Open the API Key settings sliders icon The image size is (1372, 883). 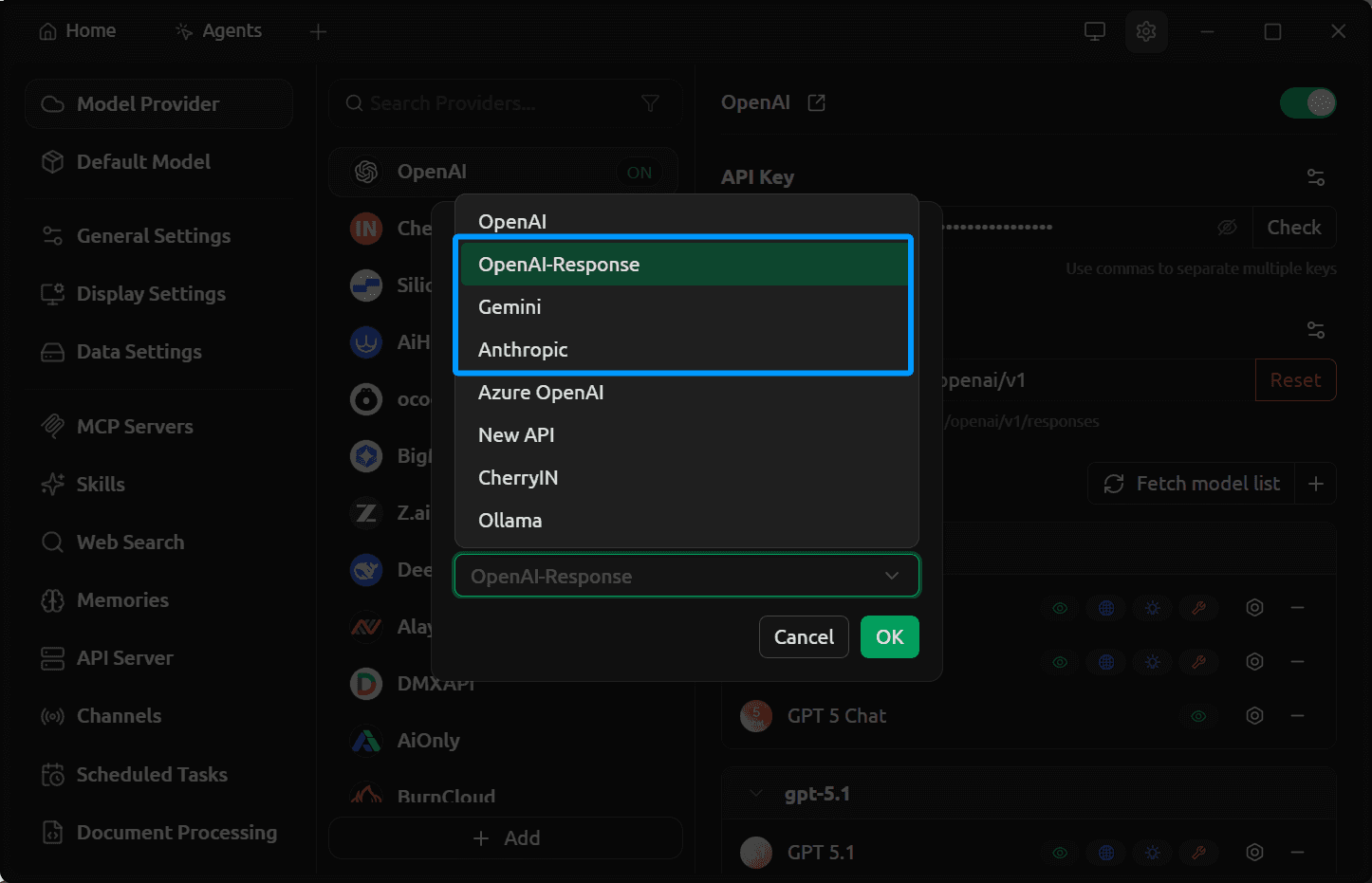pyautogui.click(x=1316, y=177)
